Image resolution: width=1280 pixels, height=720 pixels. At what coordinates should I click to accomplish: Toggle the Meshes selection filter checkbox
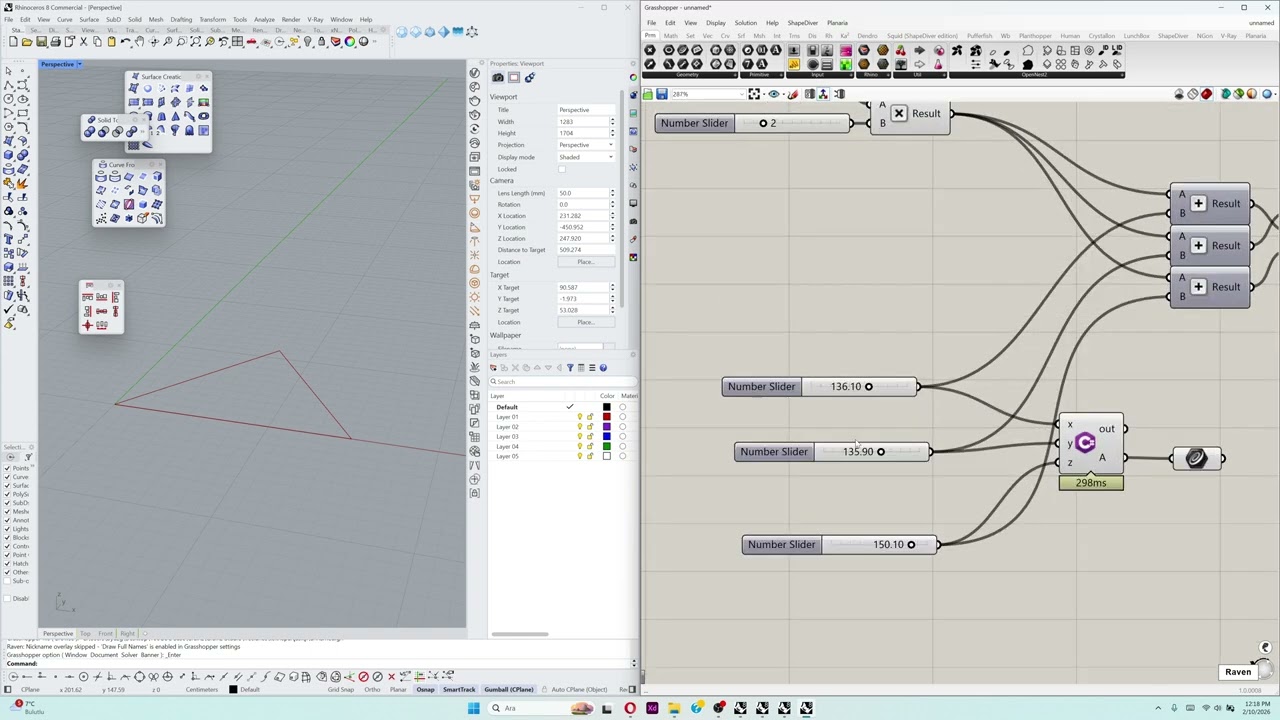tap(7, 511)
